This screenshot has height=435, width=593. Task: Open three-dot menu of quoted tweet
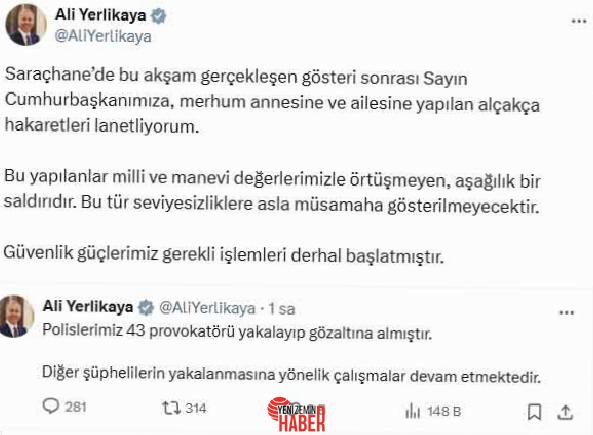pos(567,313)
